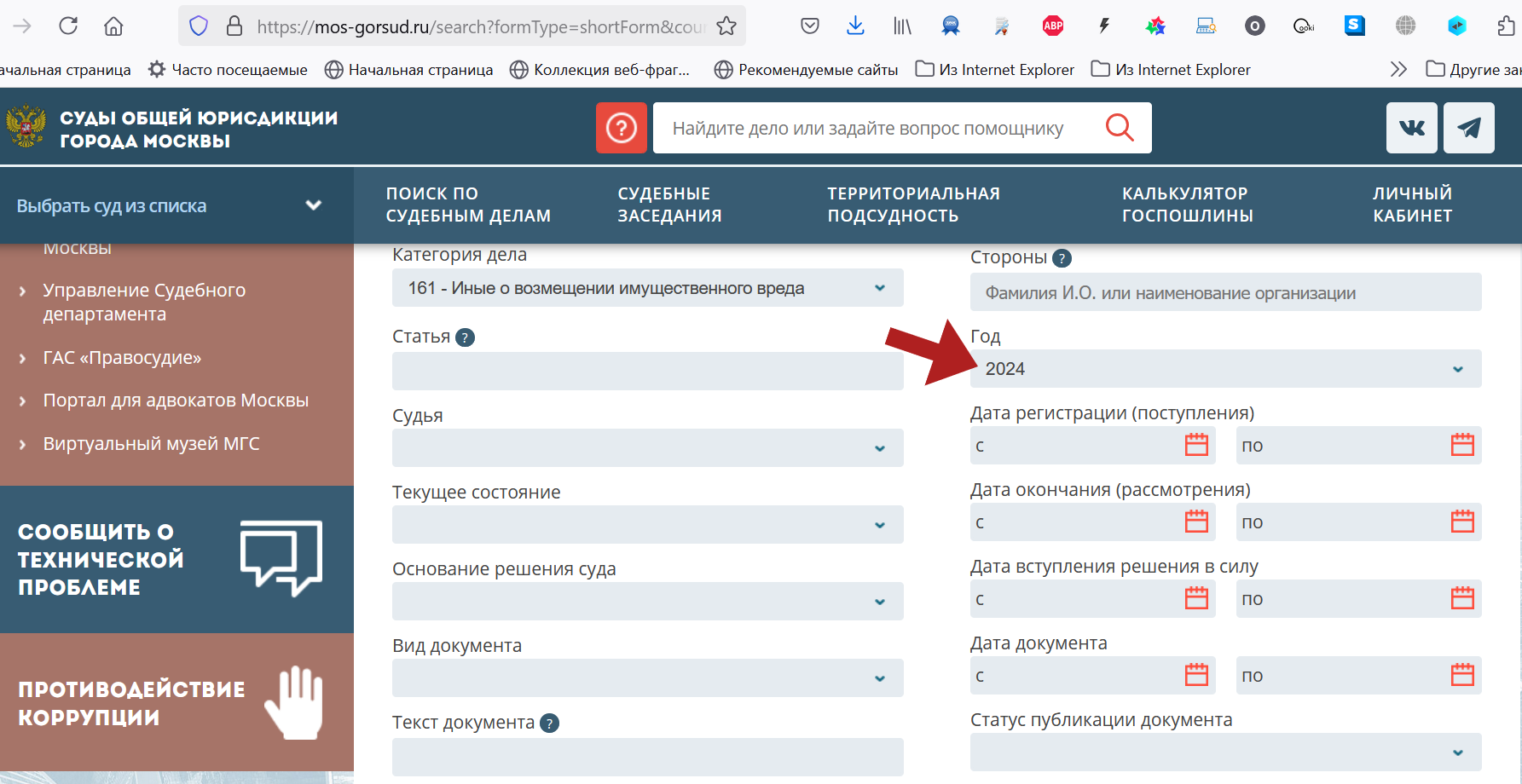The height and width of the screenshot is (784, 1522).
Task: Open the VK social network icon
Action: [1411, 128]
